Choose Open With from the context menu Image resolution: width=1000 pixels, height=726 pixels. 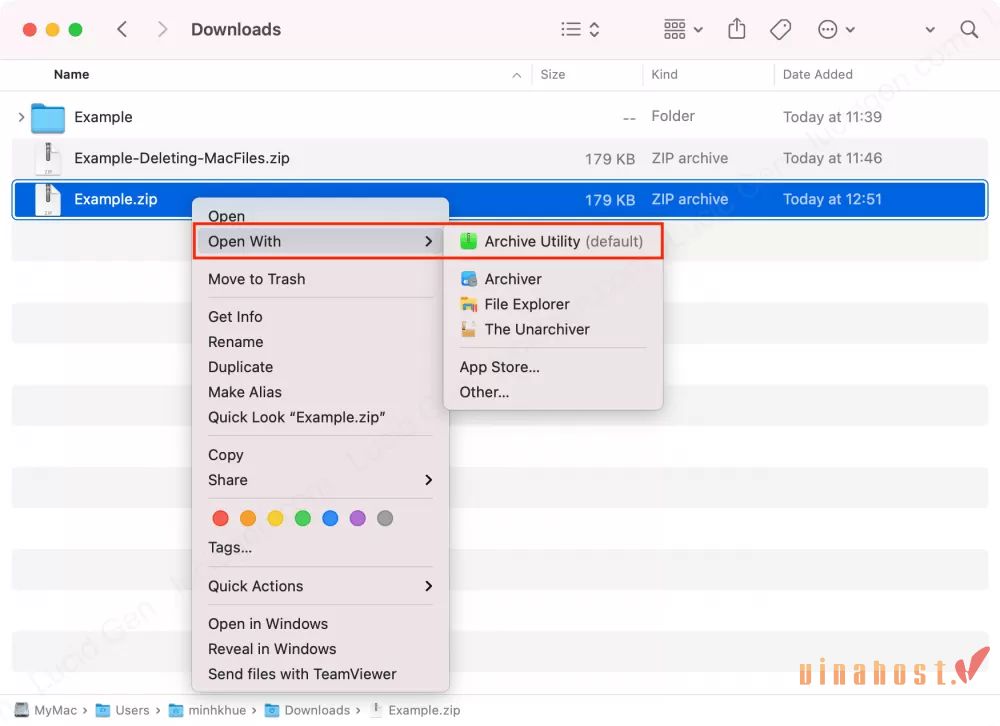pos(243,241)
